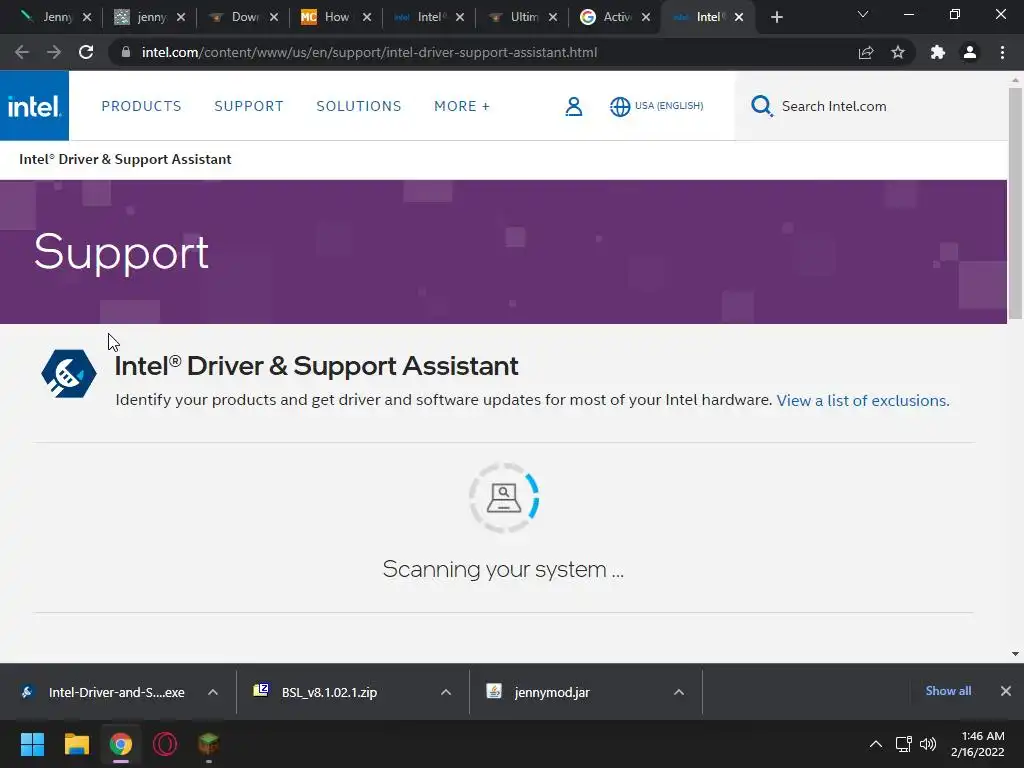Viewport: 1024px width, 768px height.
Task: Open the volume control in system tray
Action: [927, 744]
